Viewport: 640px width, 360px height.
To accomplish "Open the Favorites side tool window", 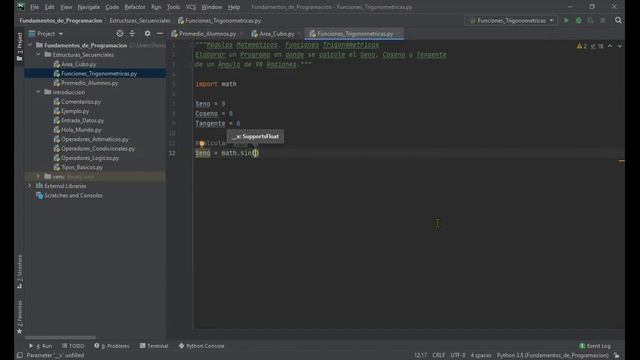I will (20, 318).
